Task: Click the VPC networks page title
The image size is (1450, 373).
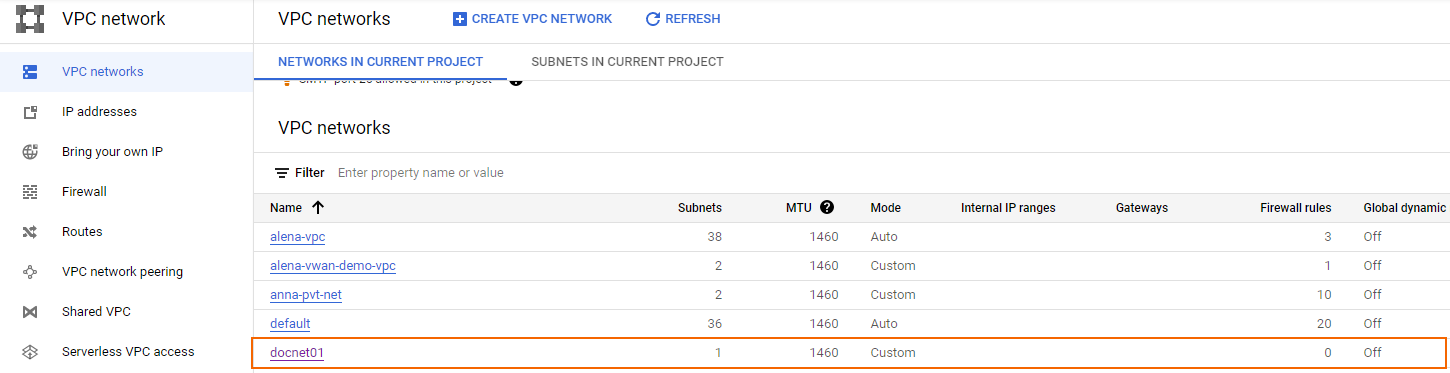Action: 334,19
